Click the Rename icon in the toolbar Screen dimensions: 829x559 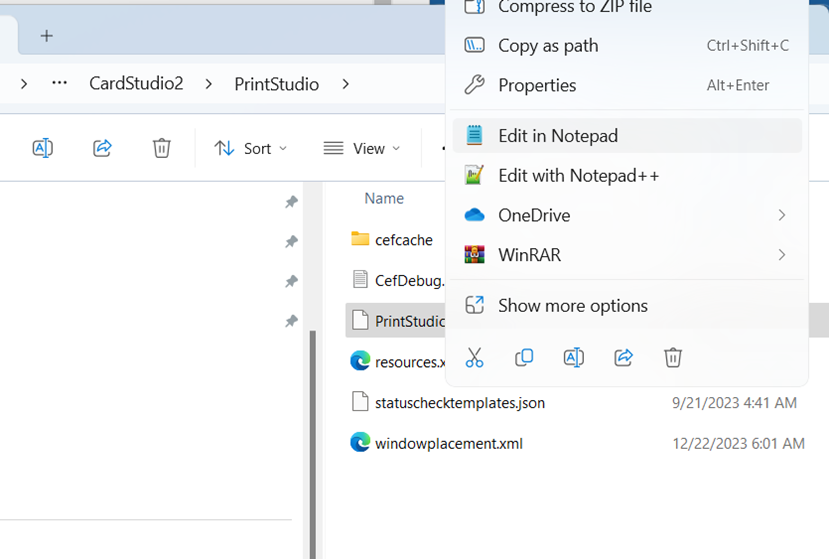click(x=43, y=148)
